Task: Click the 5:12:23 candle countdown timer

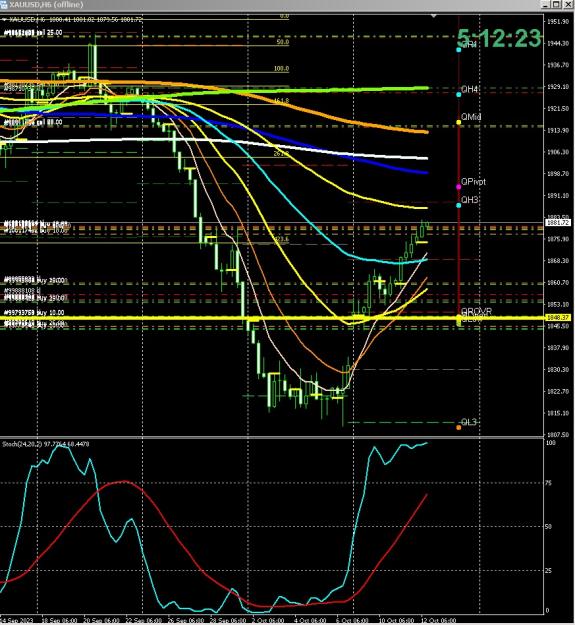Action: [x=499, y=38]
